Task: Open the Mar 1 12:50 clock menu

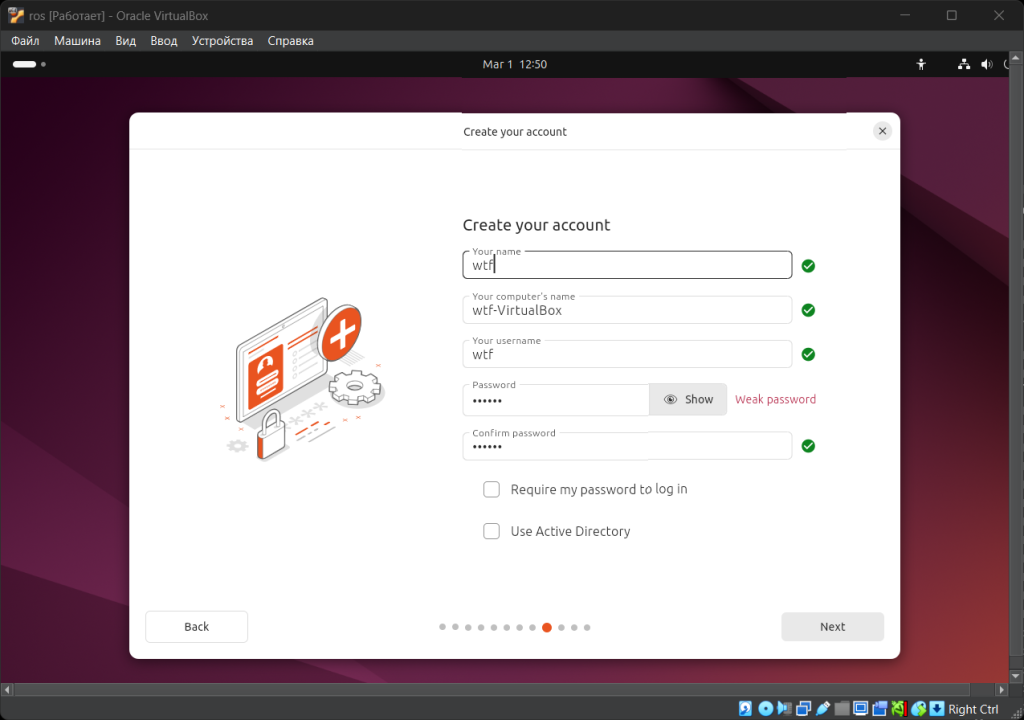Action: pos(515,64)
